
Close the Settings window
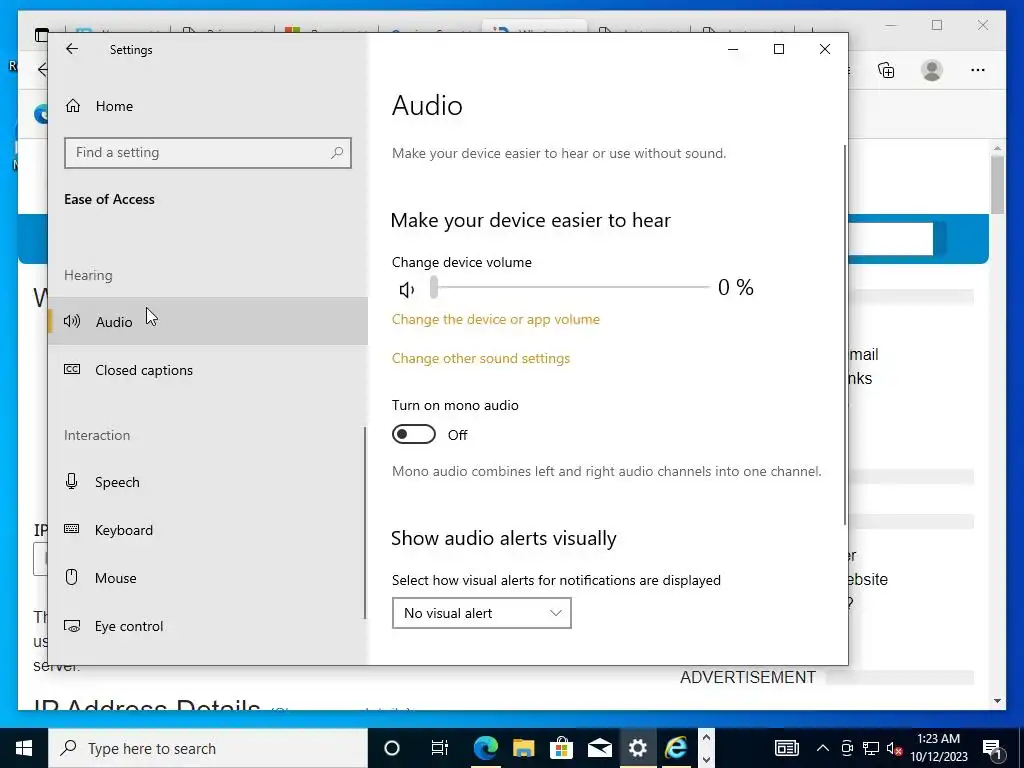pyautogui.click(x=825, y=49)
